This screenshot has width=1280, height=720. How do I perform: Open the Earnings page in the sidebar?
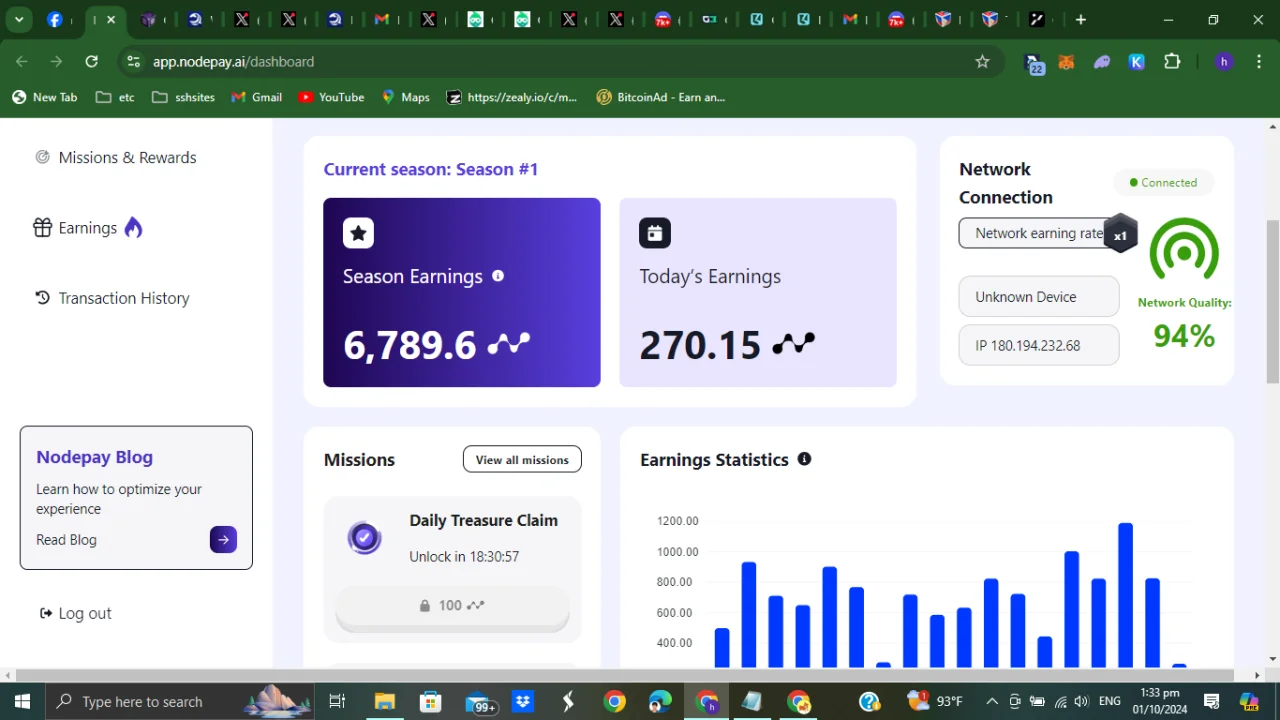[88, 228]
